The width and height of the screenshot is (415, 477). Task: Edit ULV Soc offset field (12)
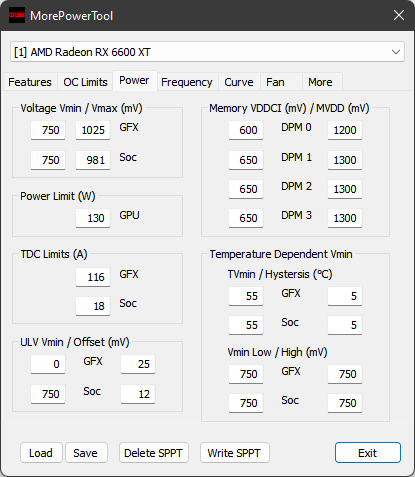point(138,394)
